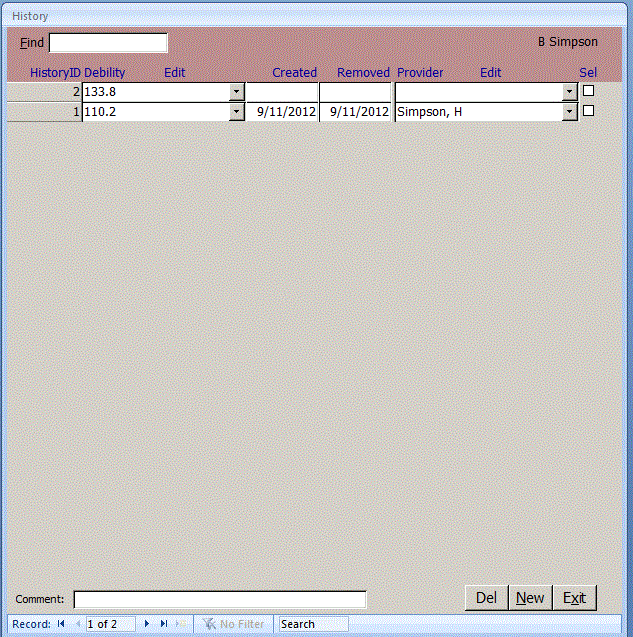Click the record number box showing 1 of 2

pyautogui.click(x=111, y=624)
